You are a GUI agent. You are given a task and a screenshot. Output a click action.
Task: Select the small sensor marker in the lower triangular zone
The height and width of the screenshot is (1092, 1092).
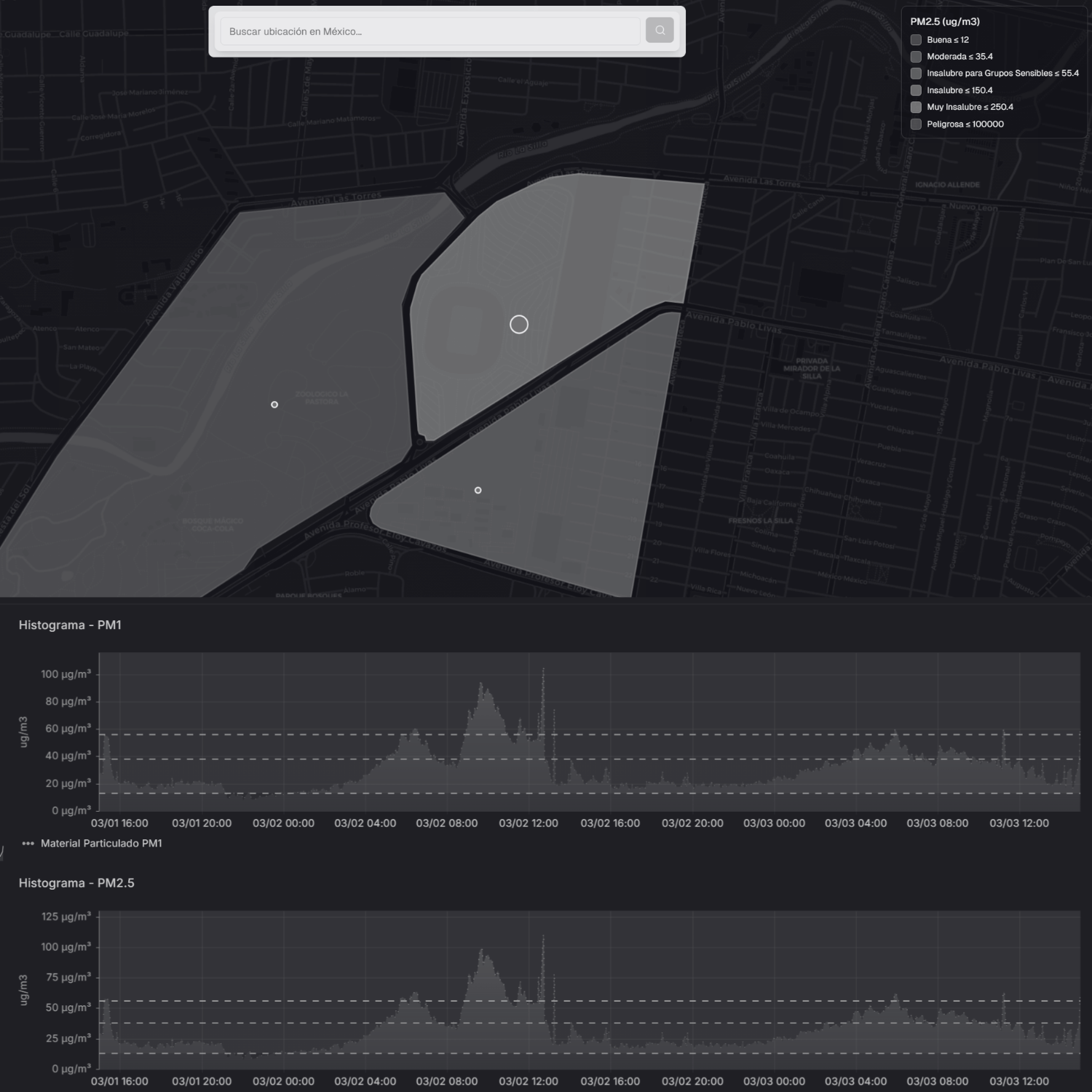point(478,491)
